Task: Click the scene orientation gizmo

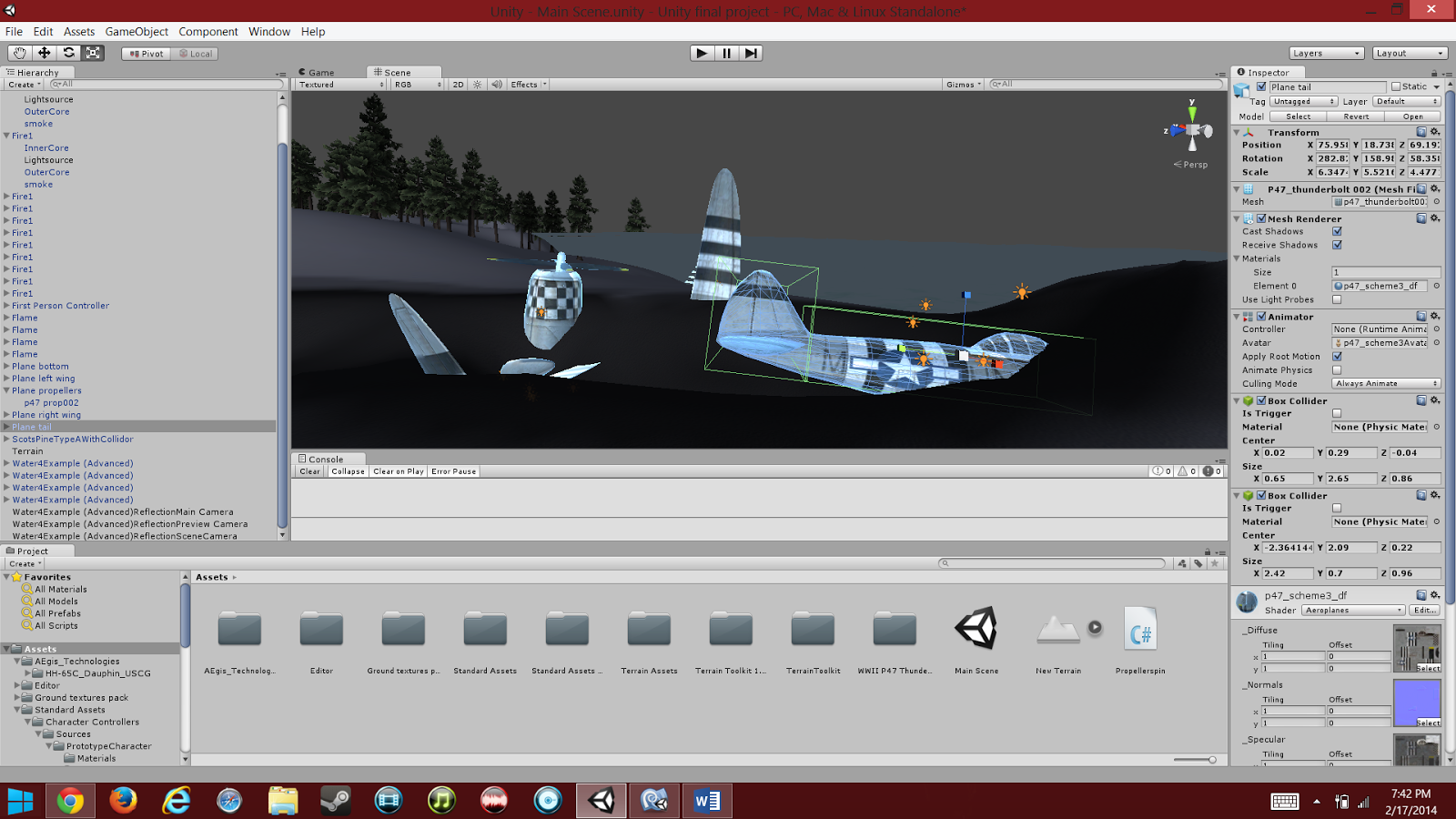Action: 1192,130
